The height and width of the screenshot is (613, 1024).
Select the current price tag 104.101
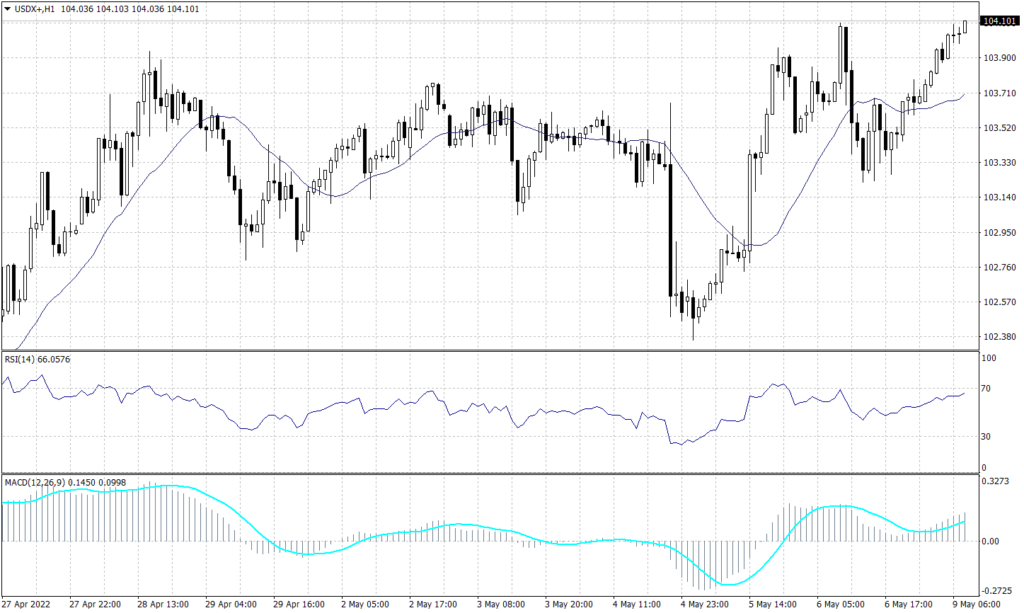pos(1001,18)
